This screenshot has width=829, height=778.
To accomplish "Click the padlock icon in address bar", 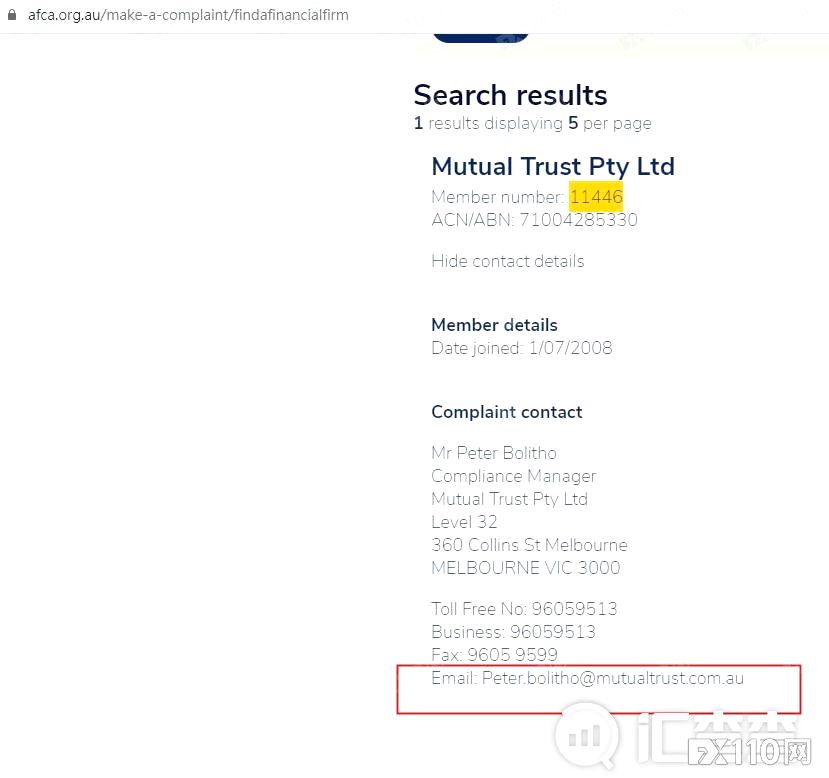I will tap(12, 14).
